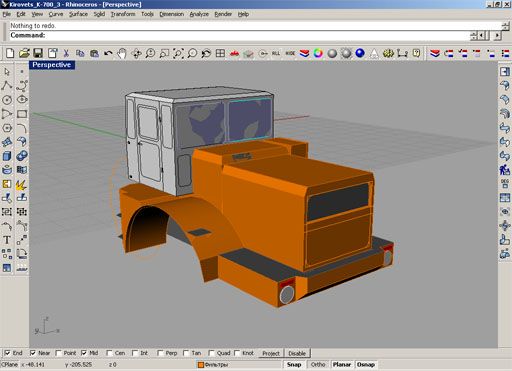This screenshot has width=512, height=371.
Task: Click orange layer color swatch in status bar
Action: pos(201,365)
